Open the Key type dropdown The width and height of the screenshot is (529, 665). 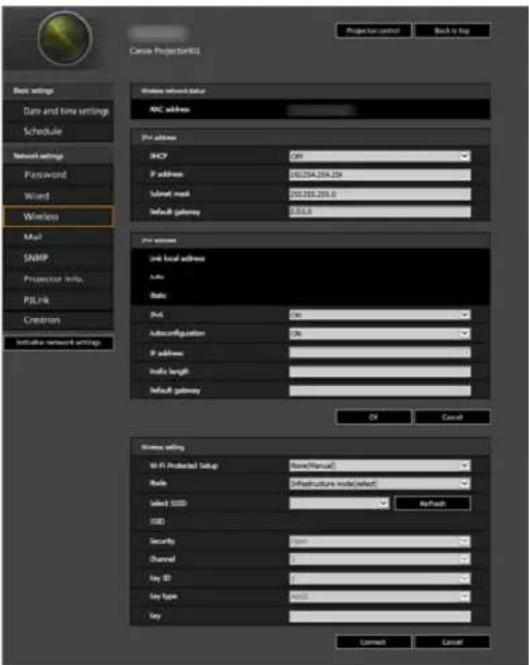[x=380, y=597]
